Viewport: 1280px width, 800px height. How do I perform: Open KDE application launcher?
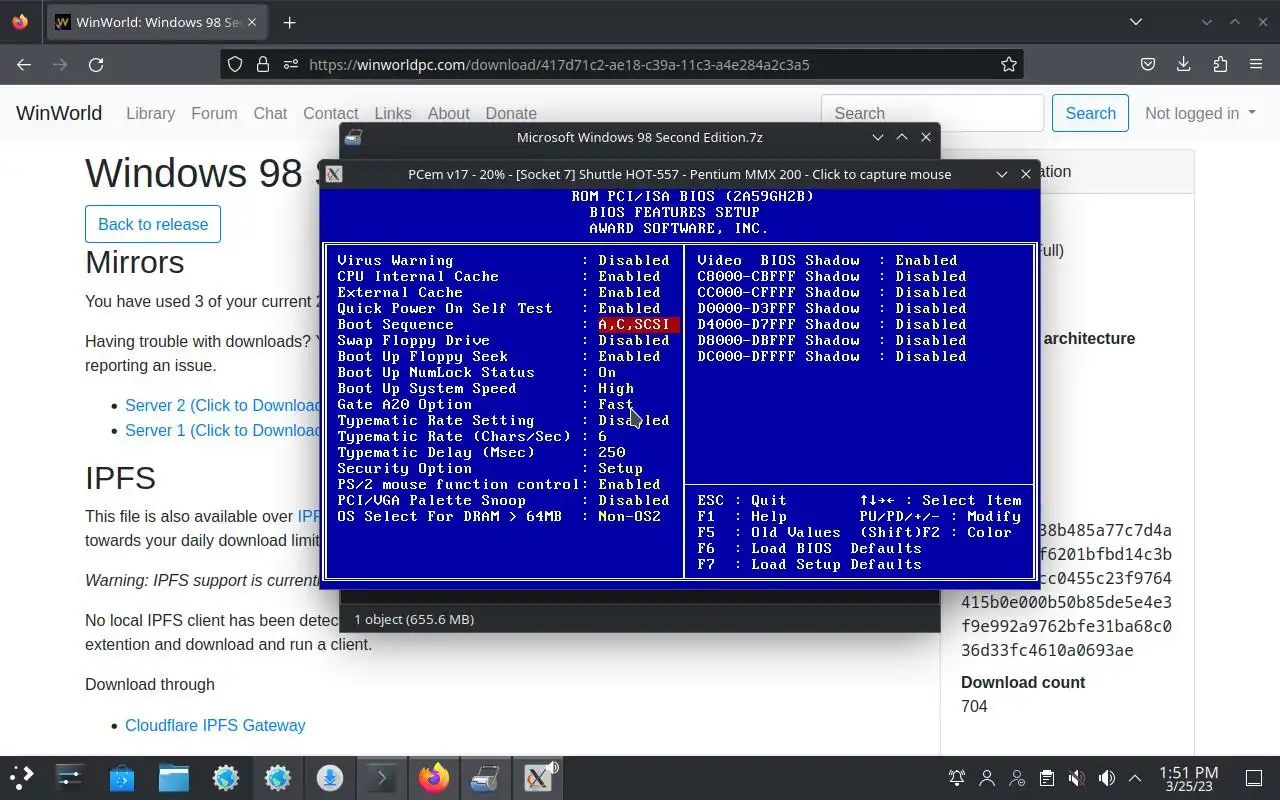(x=22, y=777)
